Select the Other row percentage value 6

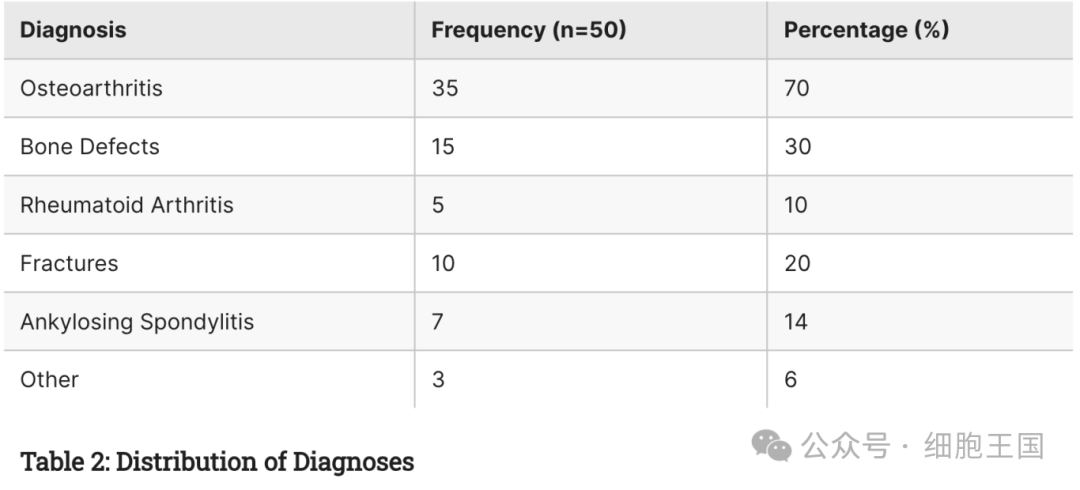(x=791, y=380)
